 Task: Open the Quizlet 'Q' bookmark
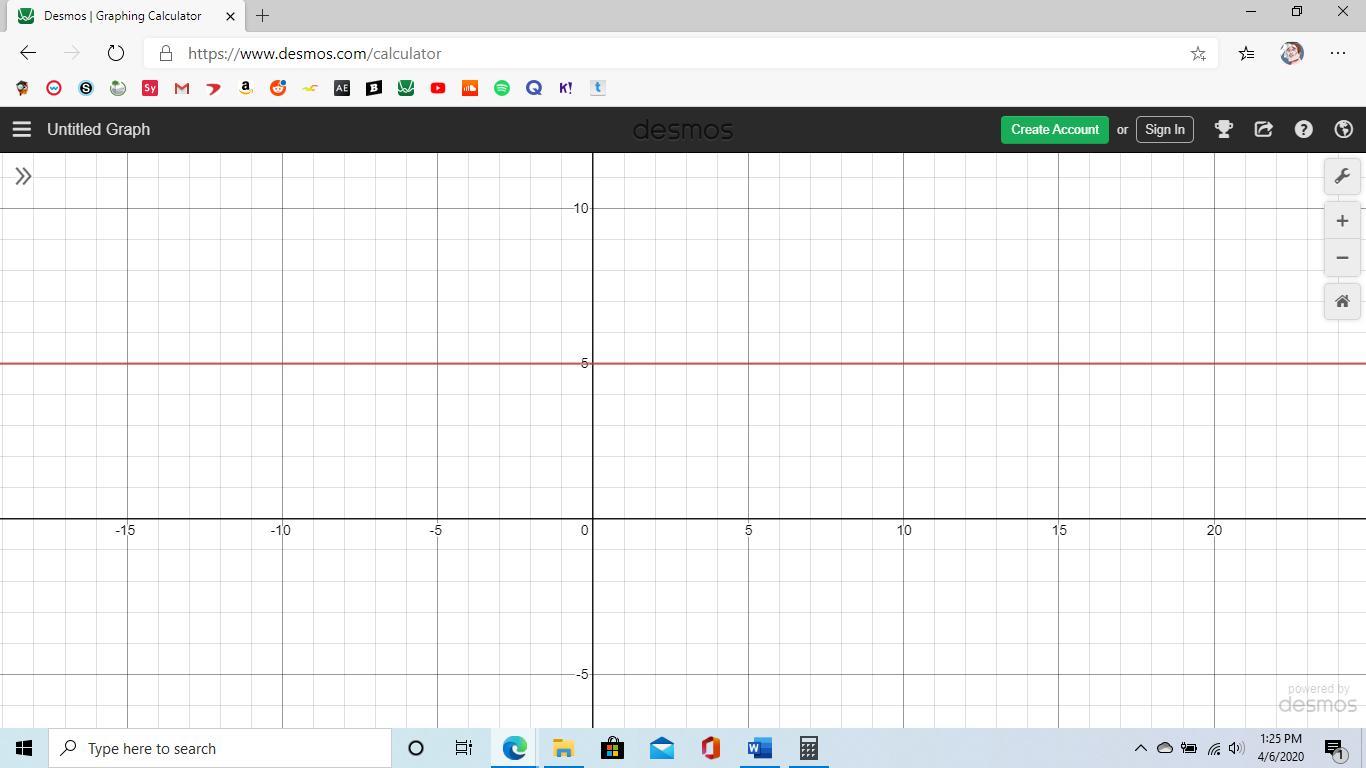point(534,88)
